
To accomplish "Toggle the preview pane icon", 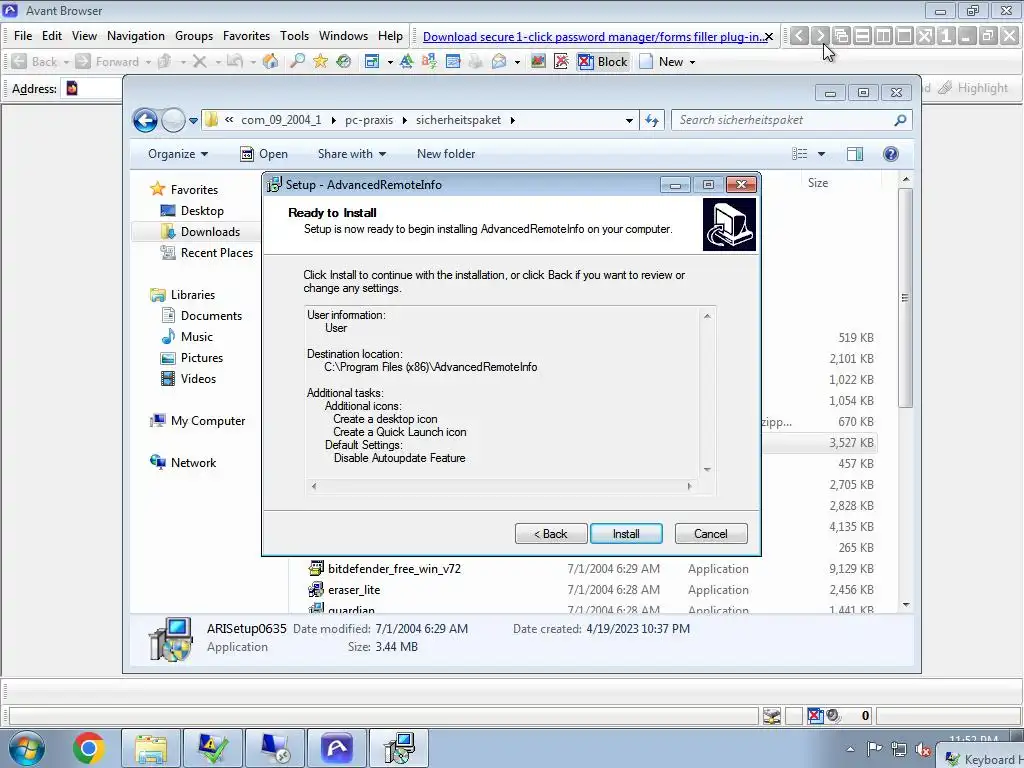I will point(855,154).
